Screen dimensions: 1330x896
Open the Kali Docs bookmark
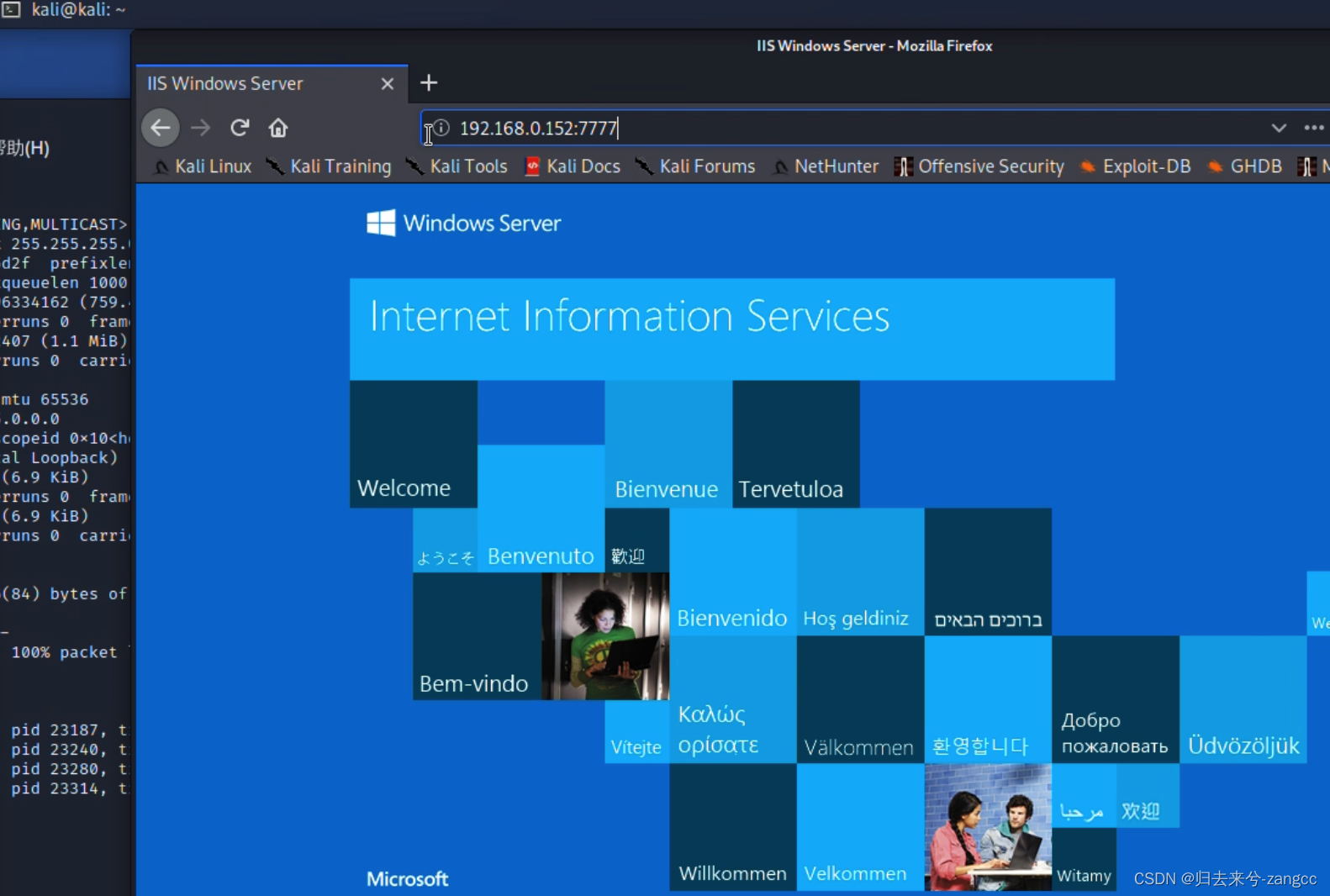coord(573,166)
